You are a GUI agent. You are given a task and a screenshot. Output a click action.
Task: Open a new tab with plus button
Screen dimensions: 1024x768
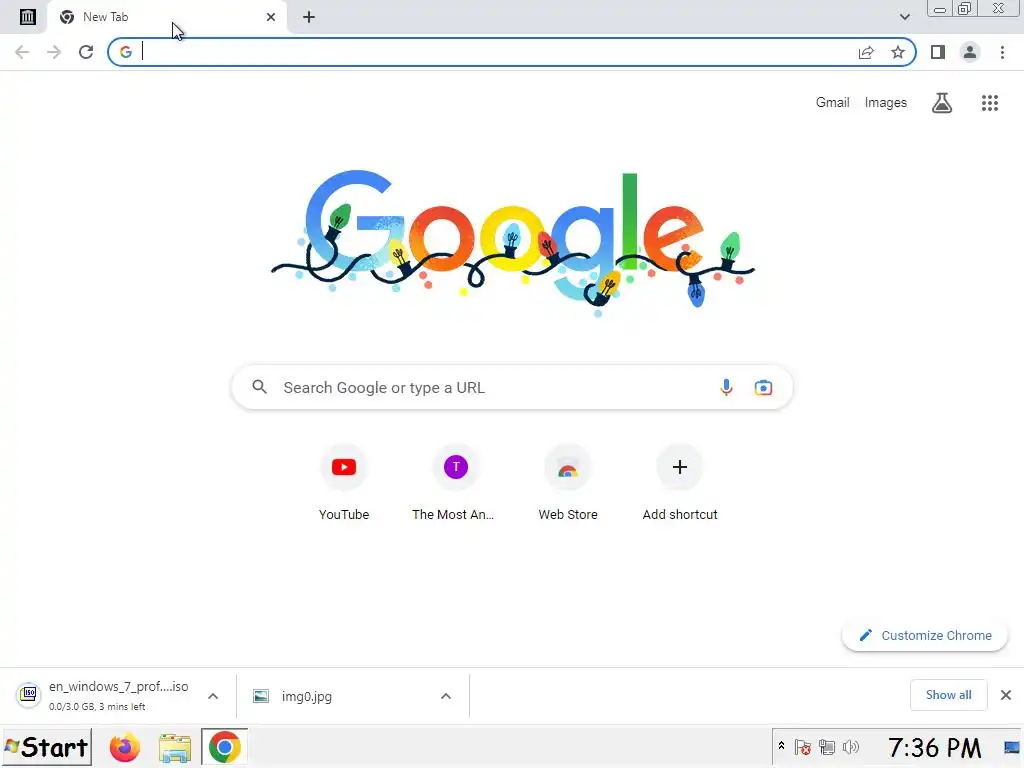[x=309, y=17]
